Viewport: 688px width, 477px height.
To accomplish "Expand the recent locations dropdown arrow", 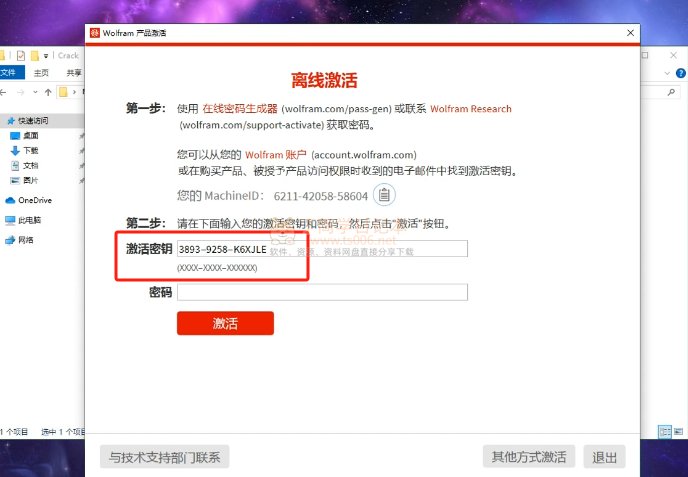I will click(x=35, y=92).
